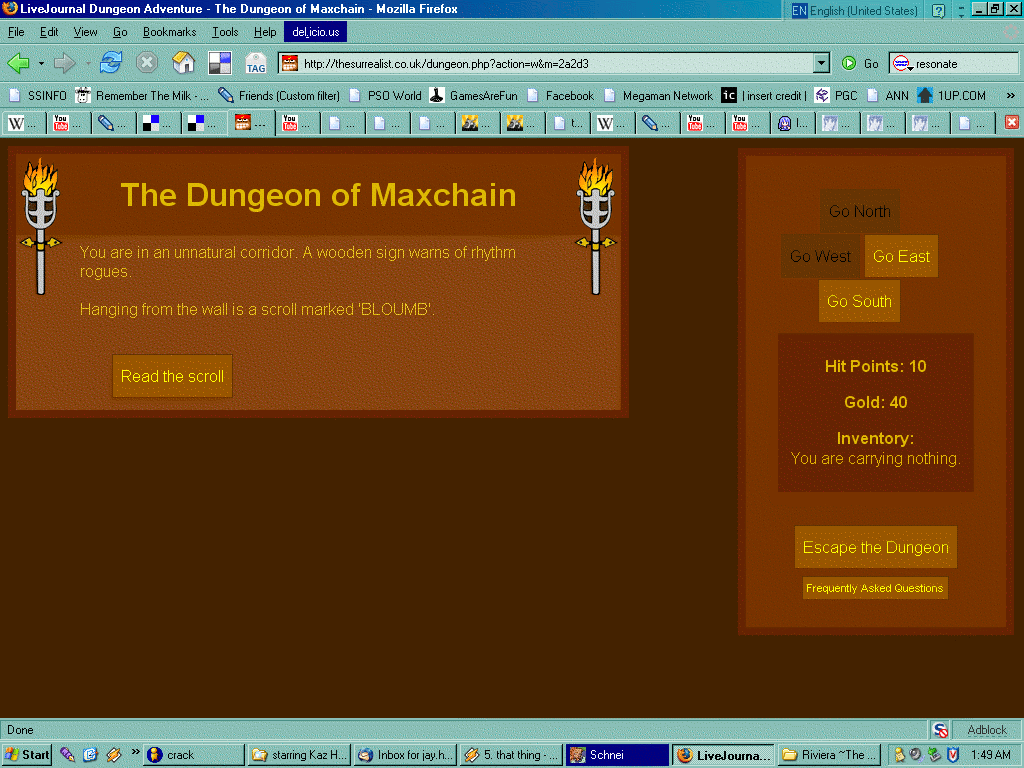
Task: Click the TAG icon in the toolbar
Action: coord(256,63)
